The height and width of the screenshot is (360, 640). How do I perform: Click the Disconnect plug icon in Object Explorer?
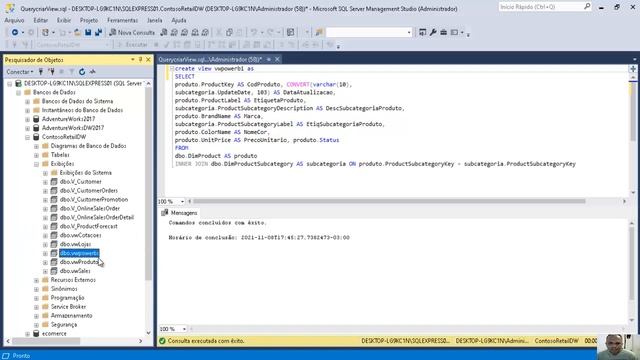51,72
